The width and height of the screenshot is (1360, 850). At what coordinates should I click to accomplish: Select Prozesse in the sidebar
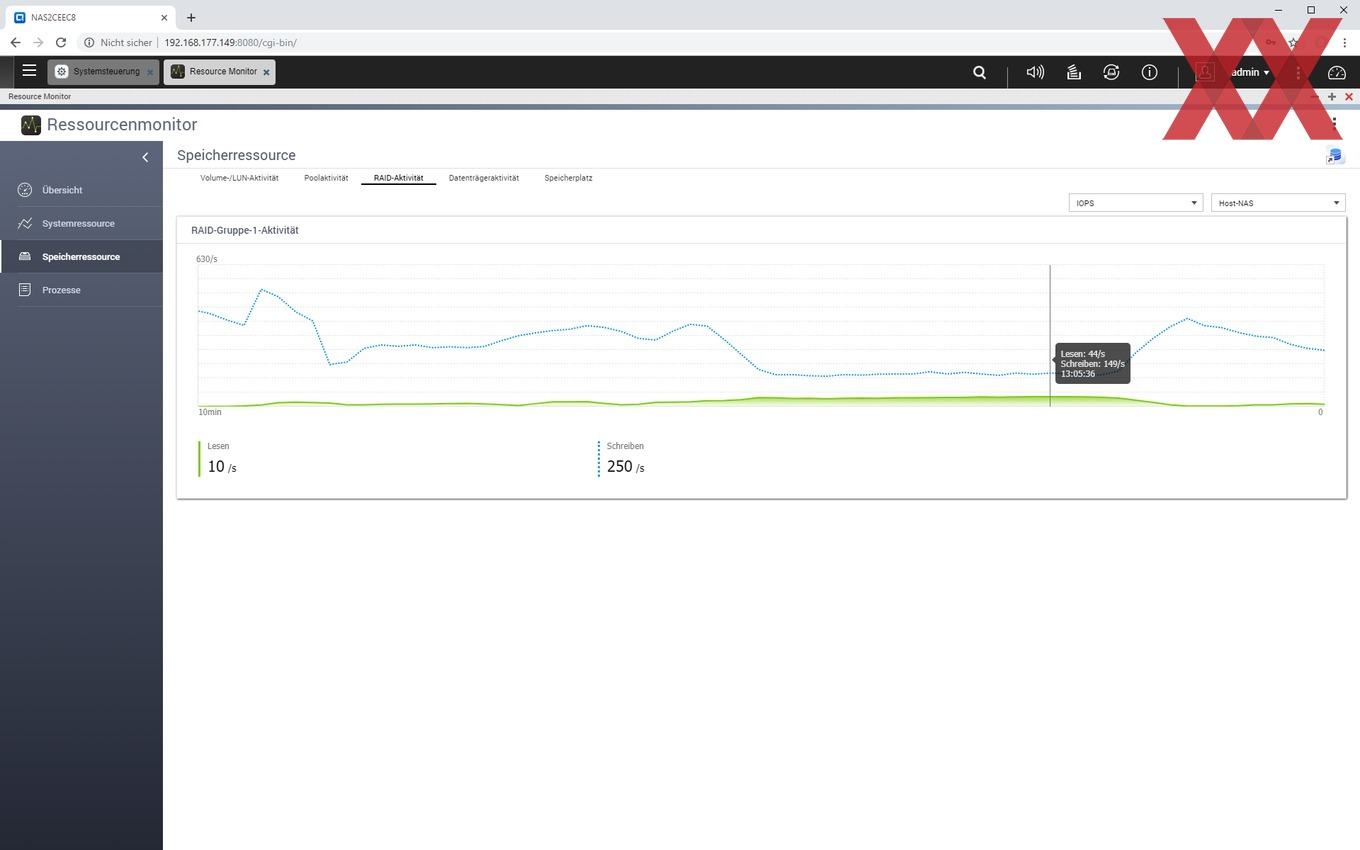81,290
